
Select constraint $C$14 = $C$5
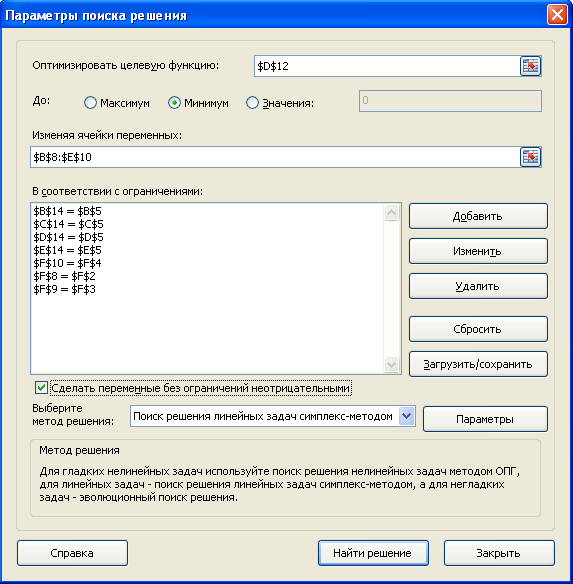[69, 224]
